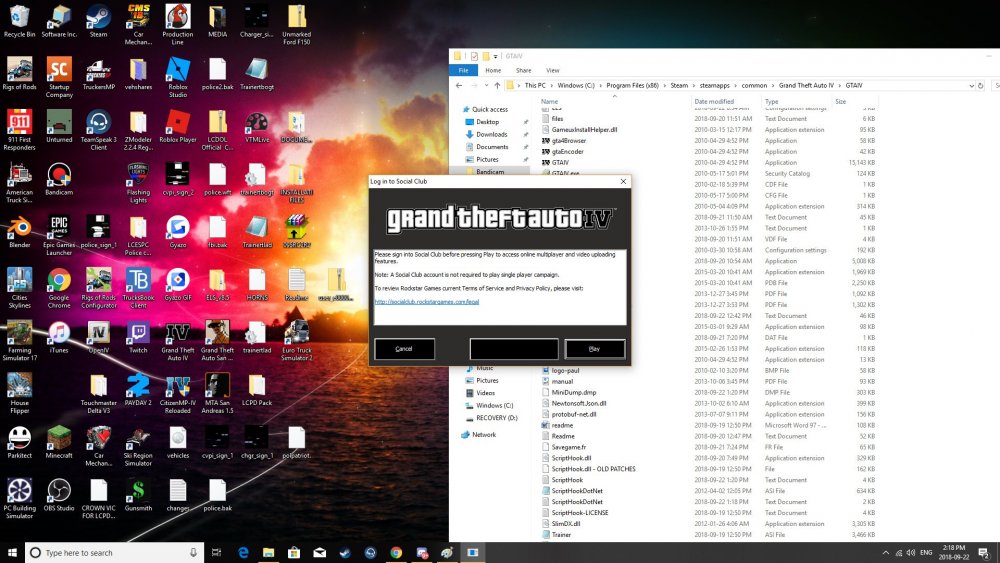
Task: Open the Grand Theft Auto IV desktop shortcut
Action: (x=177, y=341)
